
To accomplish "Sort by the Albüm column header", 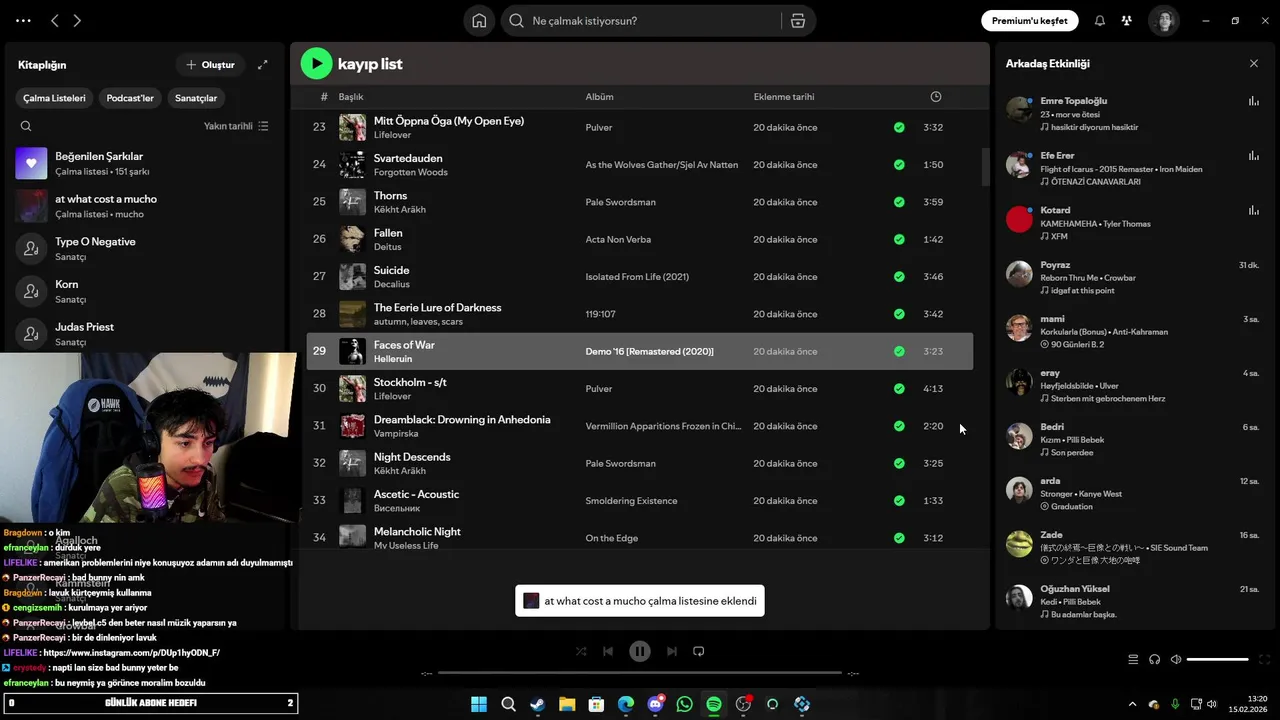I will tap(599, 97).
